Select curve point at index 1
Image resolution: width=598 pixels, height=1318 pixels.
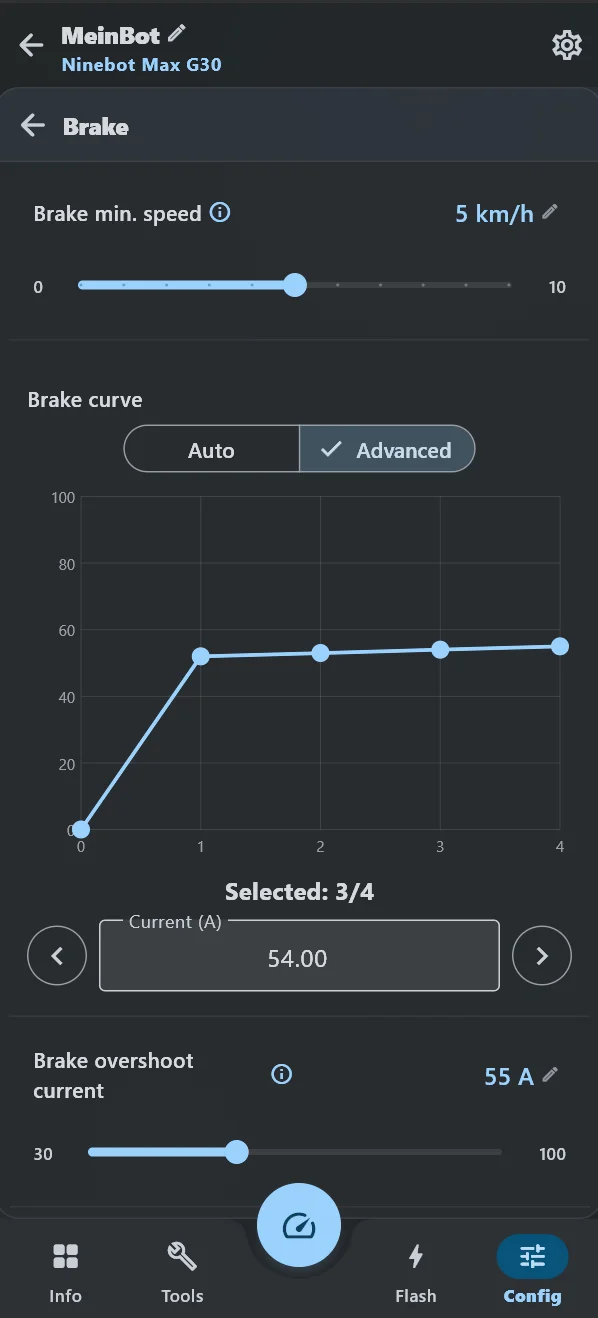(x=201, y=656)
